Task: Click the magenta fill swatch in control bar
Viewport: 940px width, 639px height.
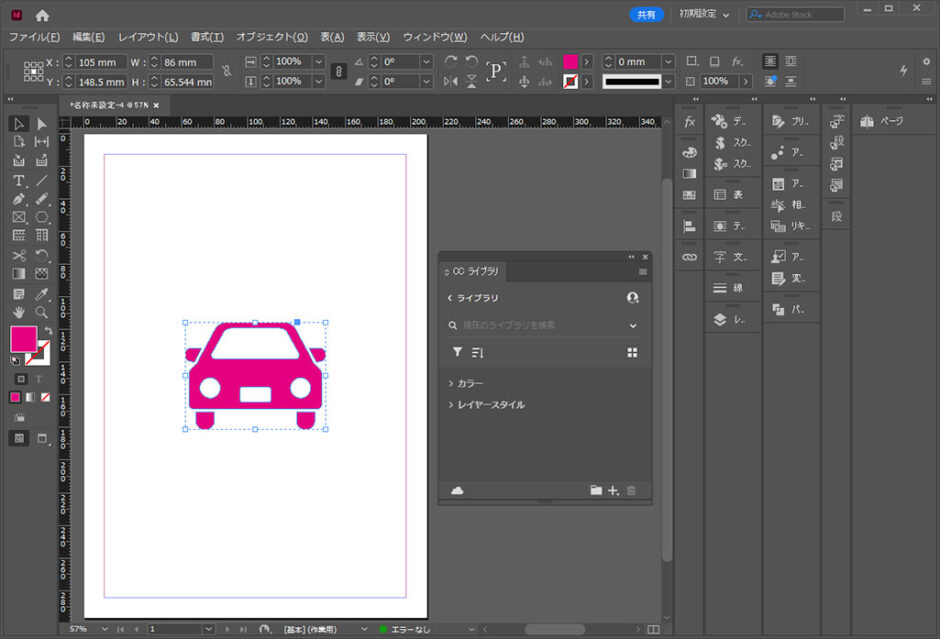Action: pos(570,61)
